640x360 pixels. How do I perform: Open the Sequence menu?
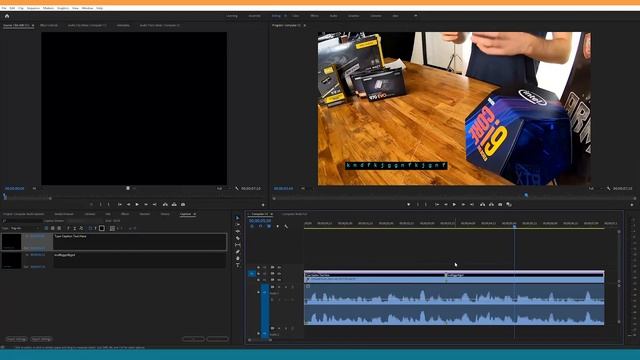pyautogui.click(x=33, y=8)
